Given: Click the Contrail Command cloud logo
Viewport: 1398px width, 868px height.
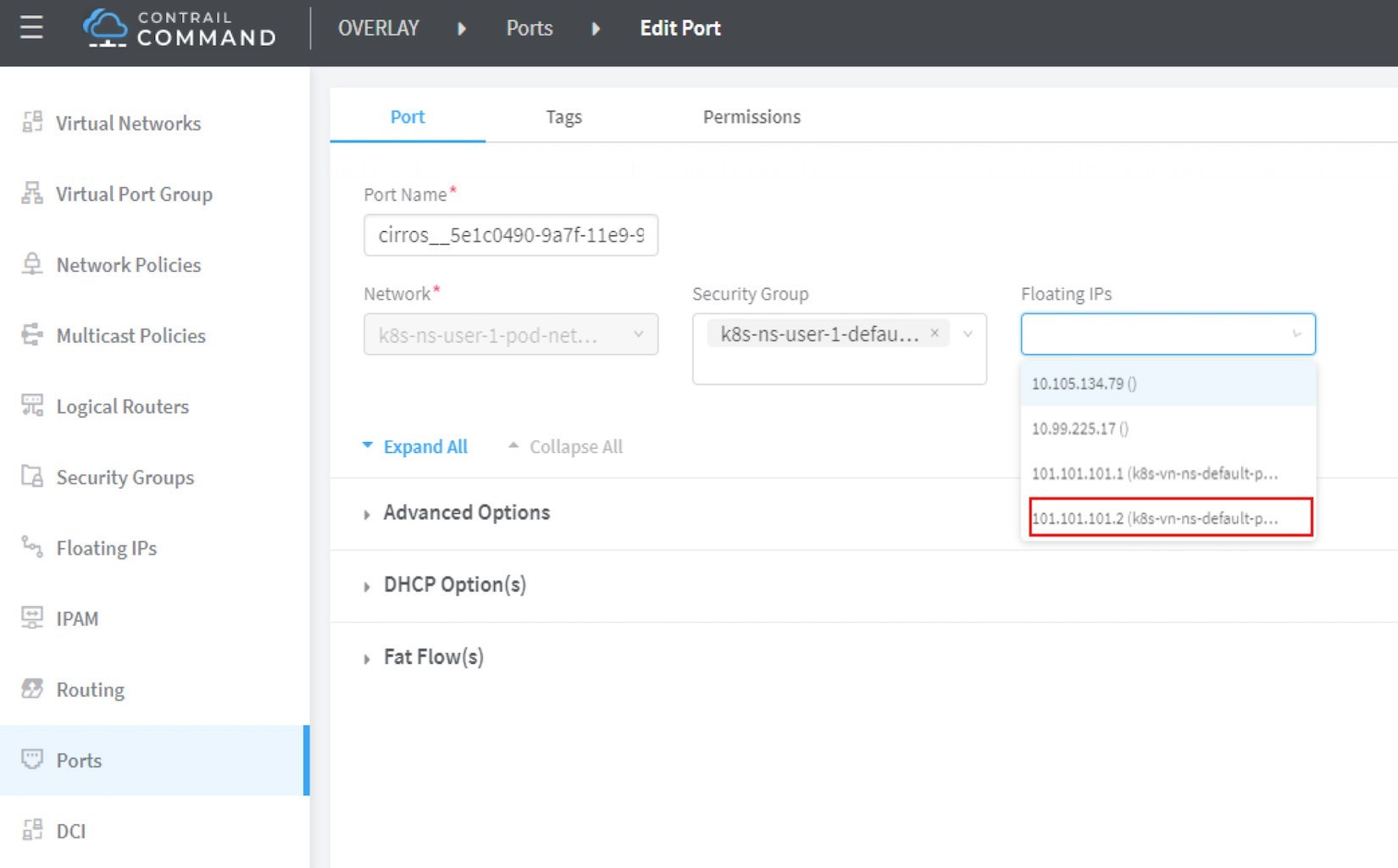Looking at the screenshot, I should [x=105, y=28].
